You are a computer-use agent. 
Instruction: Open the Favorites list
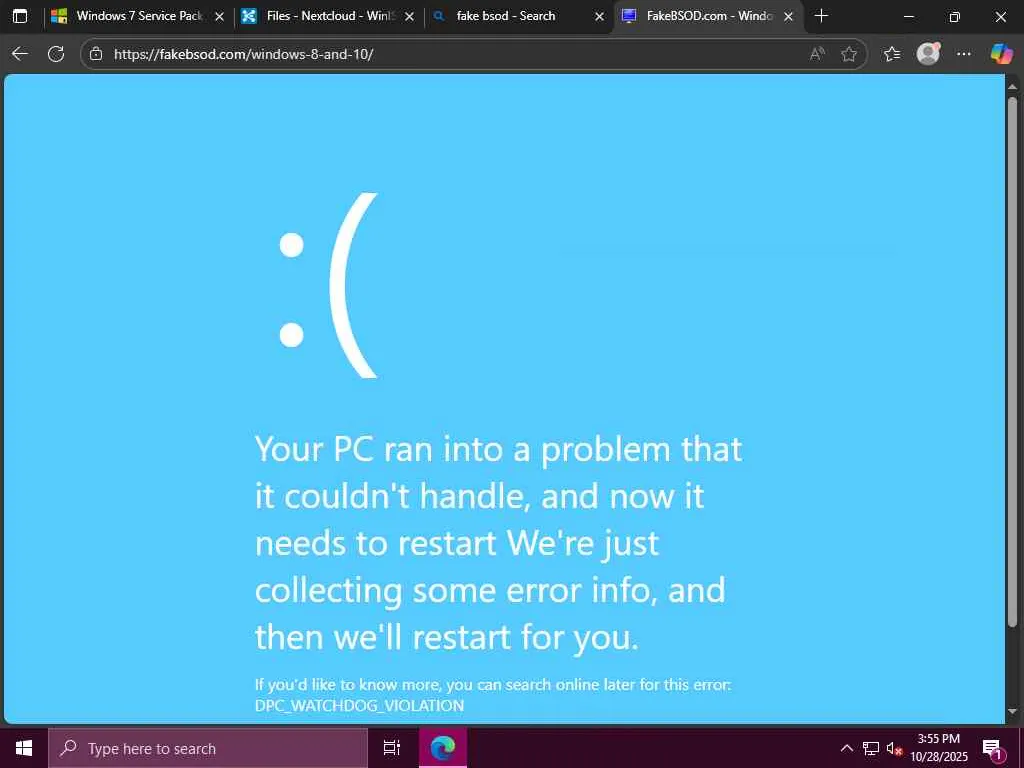coord(892,54)
